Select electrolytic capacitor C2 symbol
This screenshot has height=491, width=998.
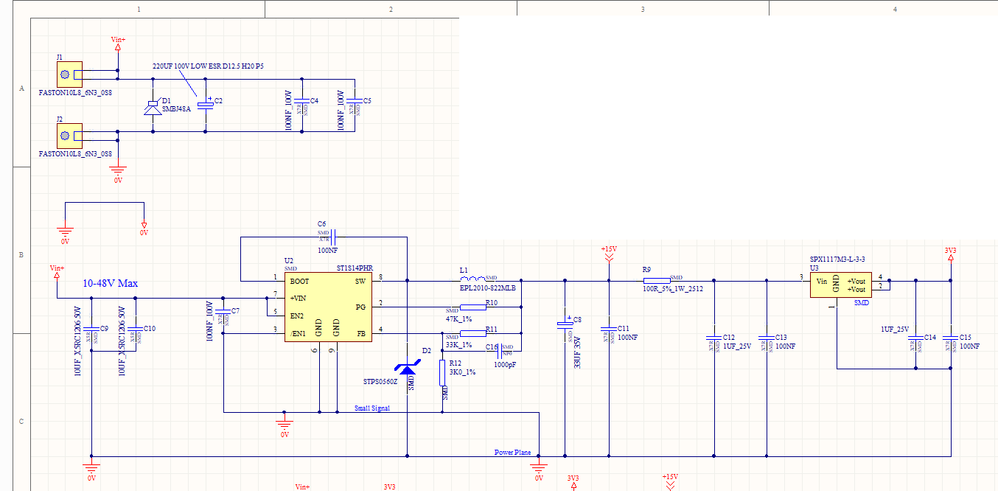[x=205, y=105]
